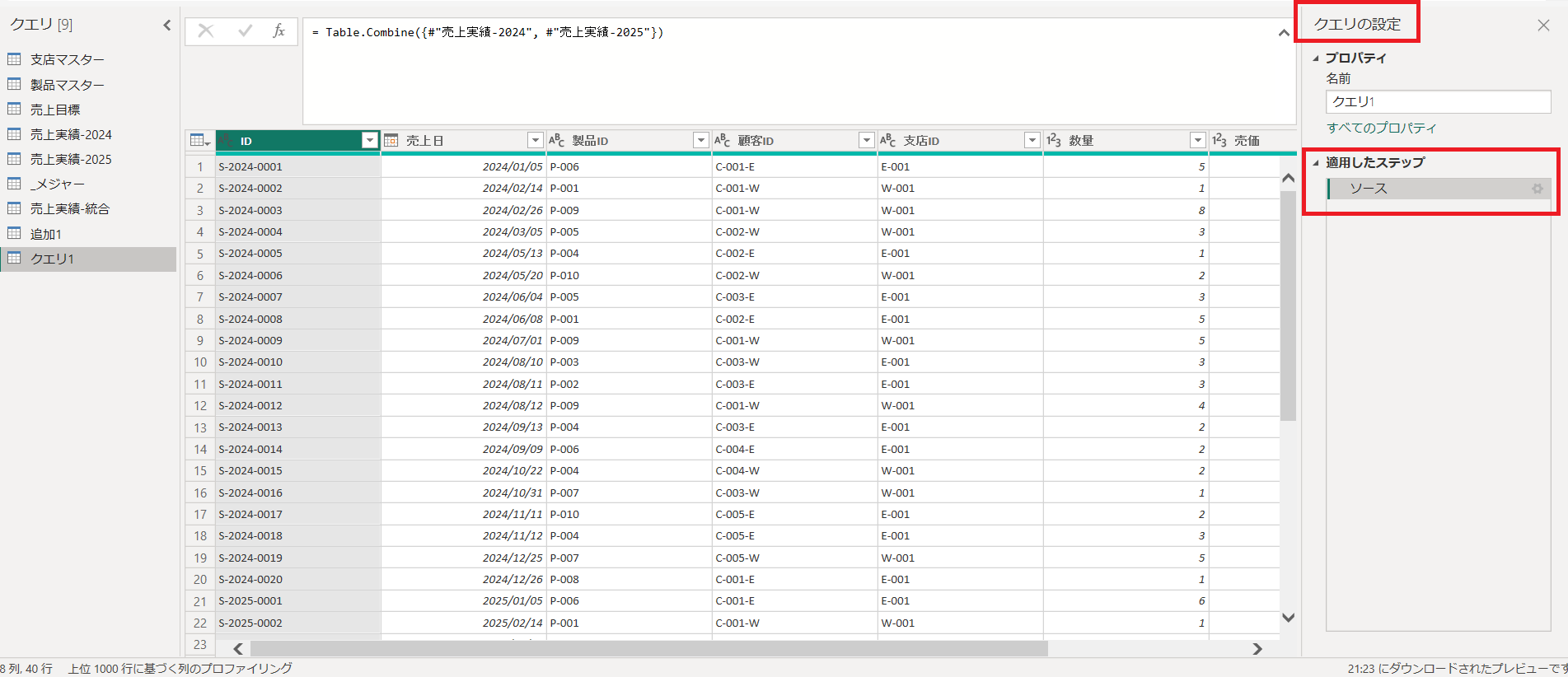Click the 名前 input field containing クエリ1
Viewport: 1568px width, 677px height.
point(1438,101)
